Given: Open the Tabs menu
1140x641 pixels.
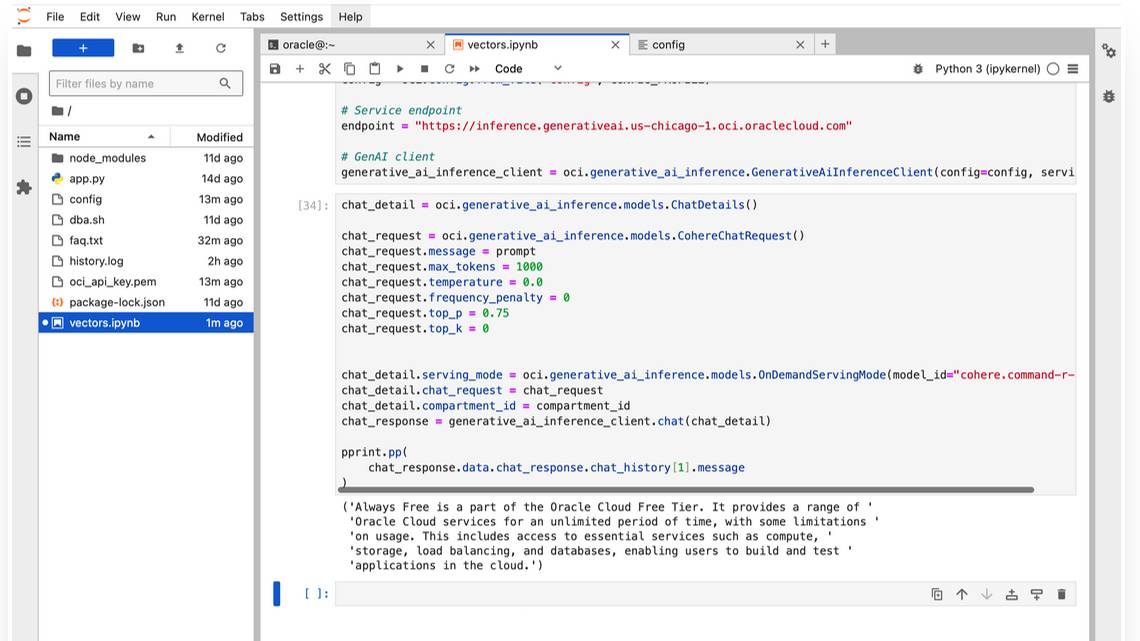Looking at the screenshot, I should (x=252, y=17).
